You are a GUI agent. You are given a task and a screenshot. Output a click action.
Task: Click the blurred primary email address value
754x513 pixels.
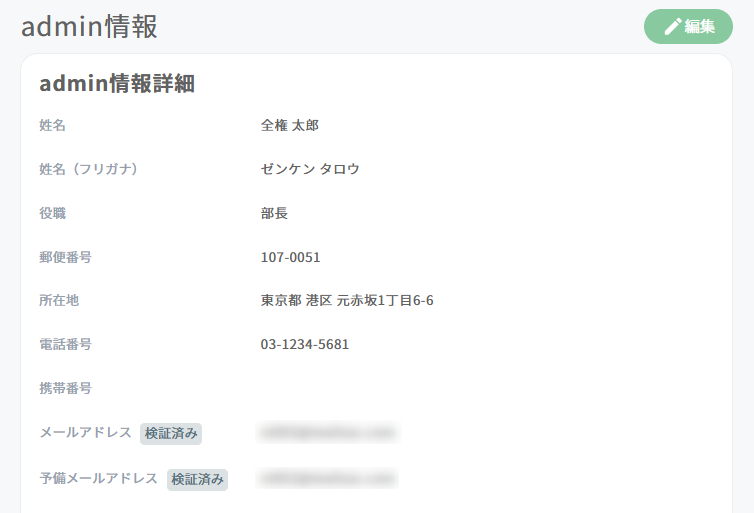pos(328,432)
